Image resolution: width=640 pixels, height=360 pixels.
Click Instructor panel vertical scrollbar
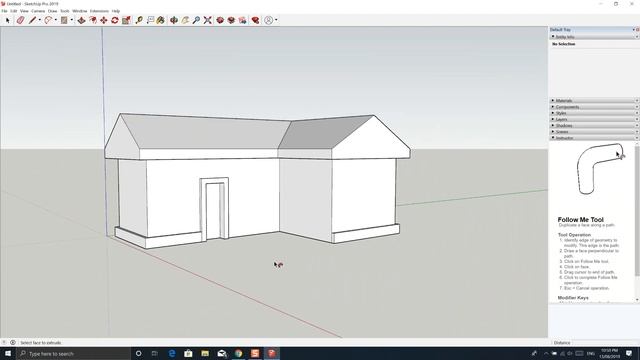(x=637, y=210)
